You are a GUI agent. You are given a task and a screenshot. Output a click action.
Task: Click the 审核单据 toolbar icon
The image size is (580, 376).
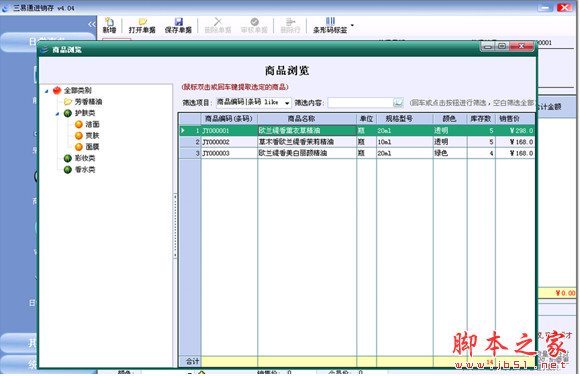pos(254,26)
